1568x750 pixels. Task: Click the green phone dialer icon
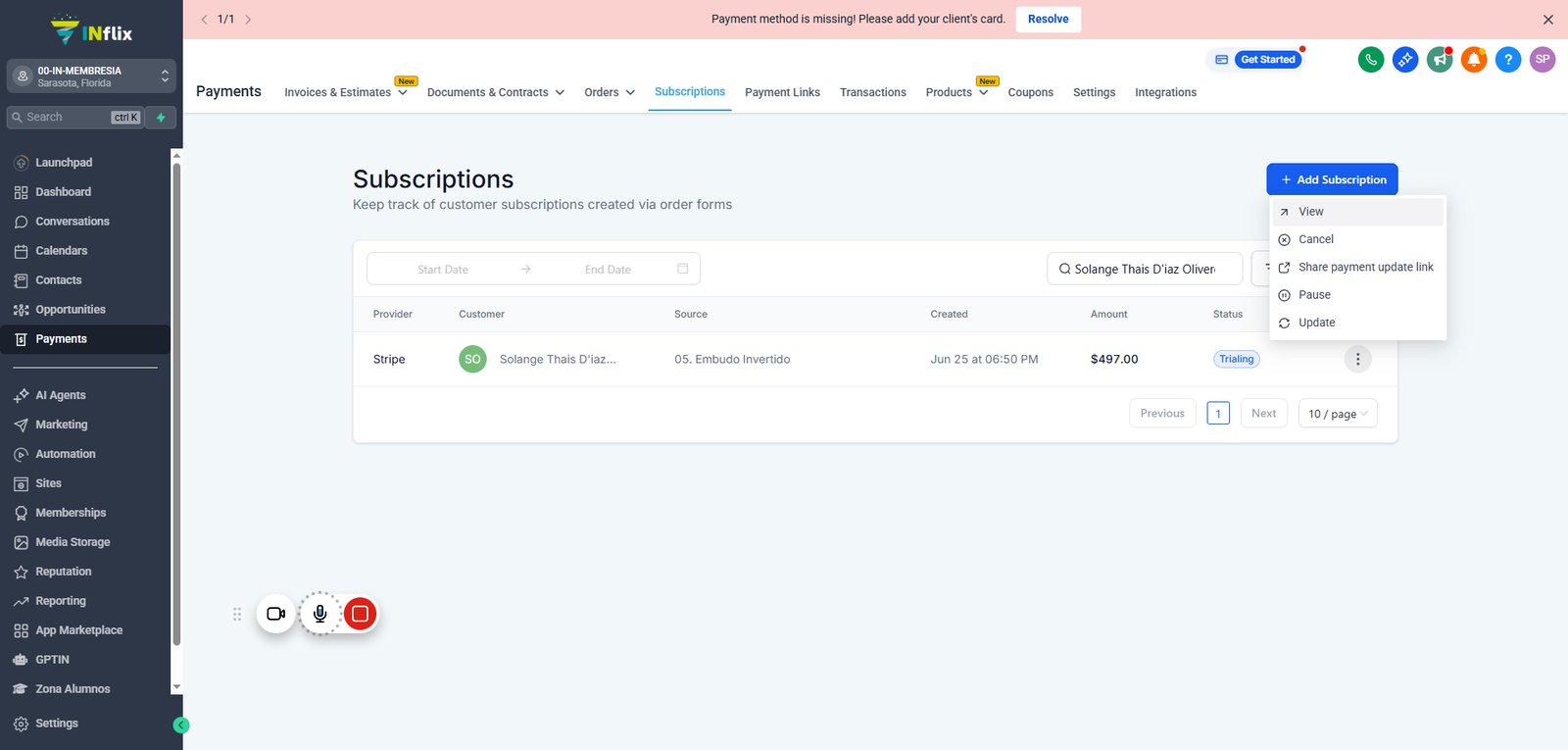click(x=1371, y=60)
